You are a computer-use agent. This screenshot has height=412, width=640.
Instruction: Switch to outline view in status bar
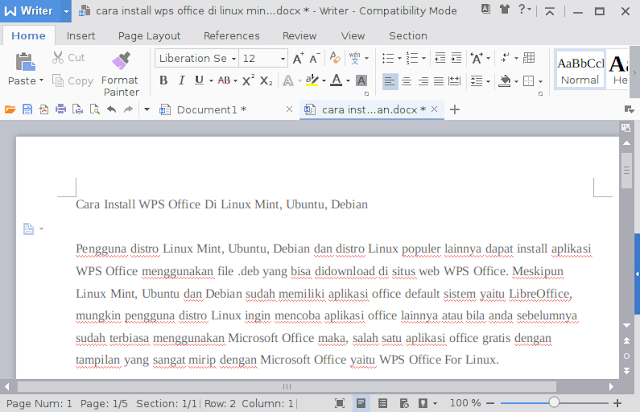coord(382,403)
